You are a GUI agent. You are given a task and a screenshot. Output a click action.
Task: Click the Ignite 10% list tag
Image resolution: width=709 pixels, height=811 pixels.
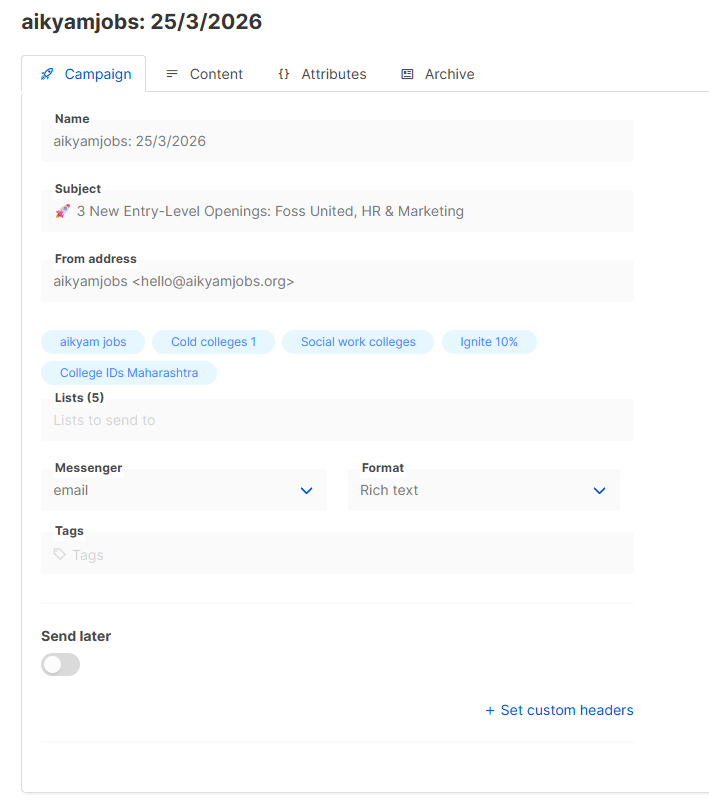(x=489, y=342)
